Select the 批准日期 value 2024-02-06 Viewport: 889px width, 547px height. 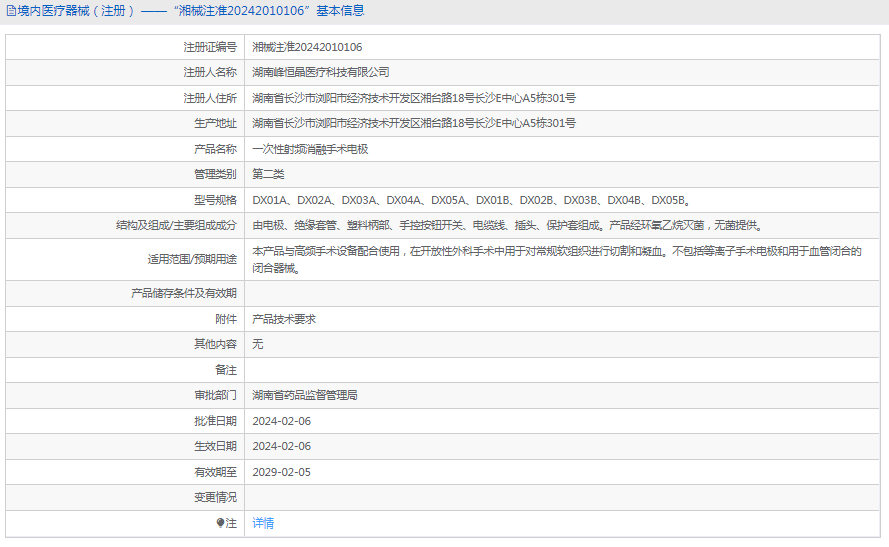(282, 421)
